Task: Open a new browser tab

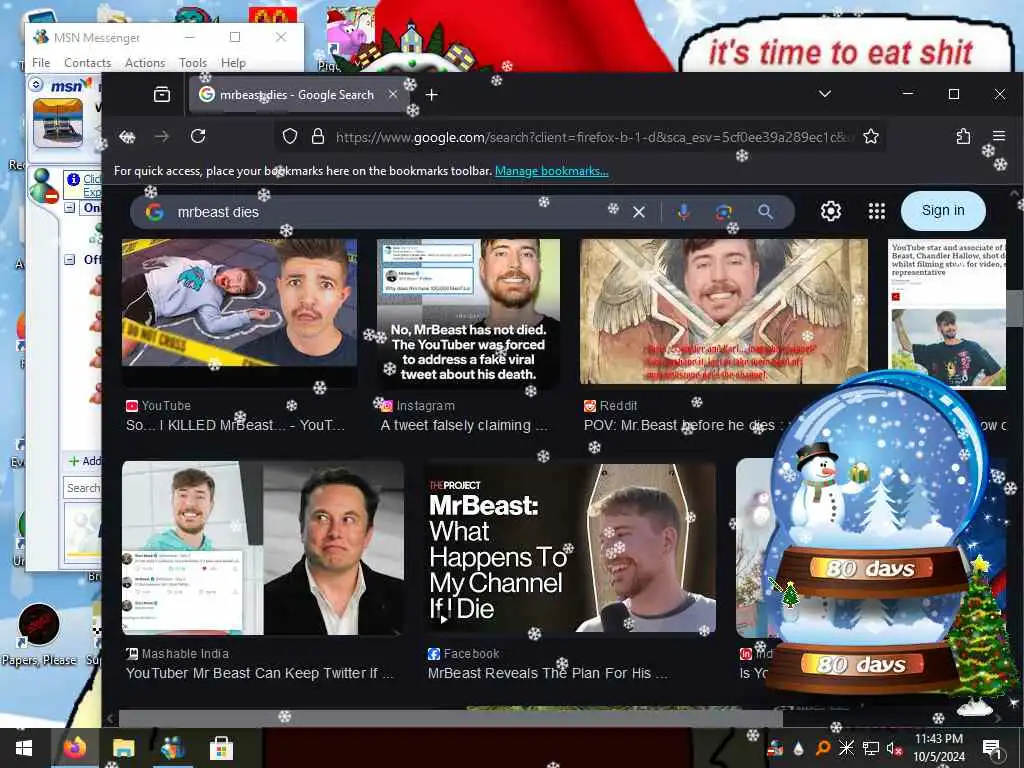Action: click(431, 95)
